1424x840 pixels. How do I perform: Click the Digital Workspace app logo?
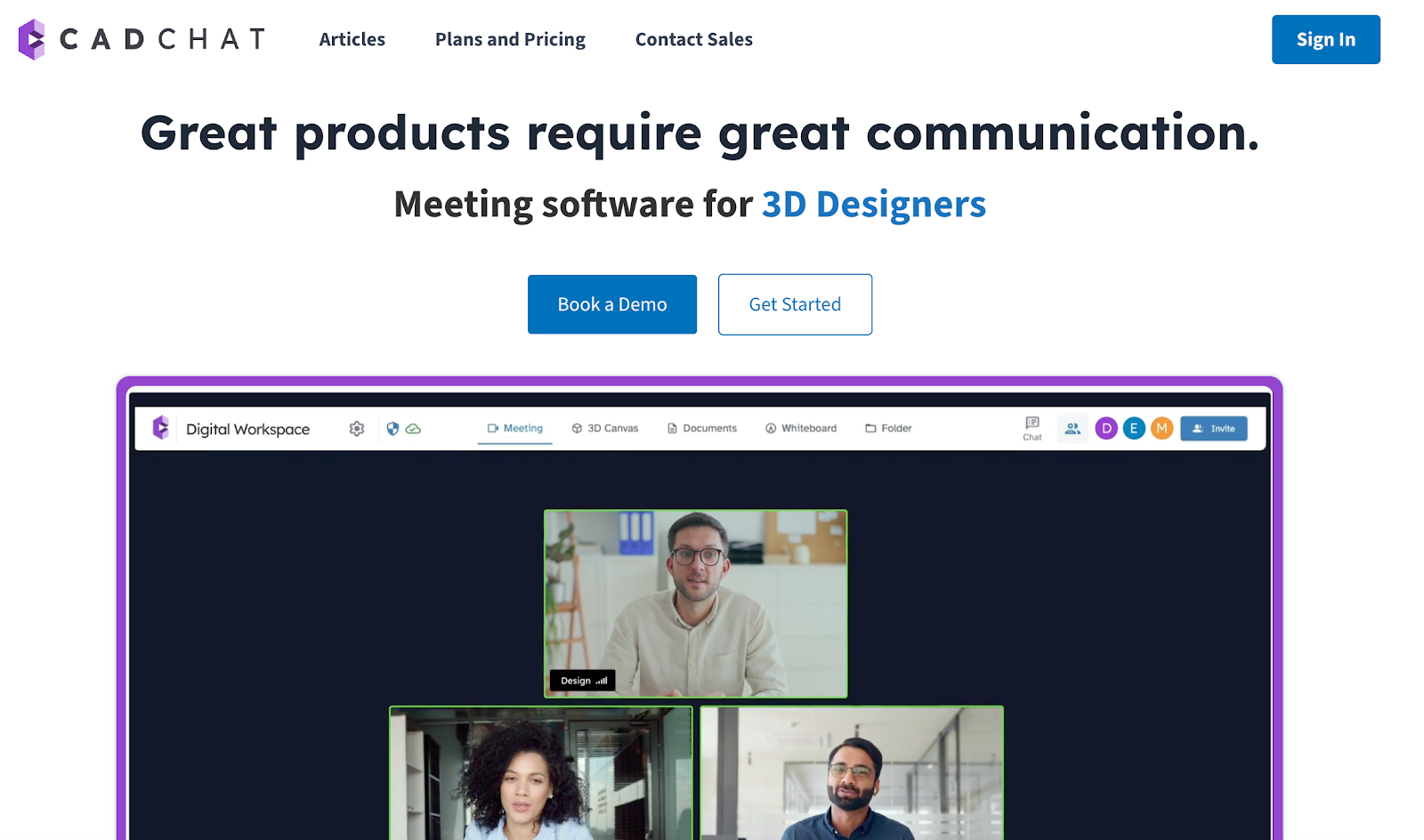161,428
